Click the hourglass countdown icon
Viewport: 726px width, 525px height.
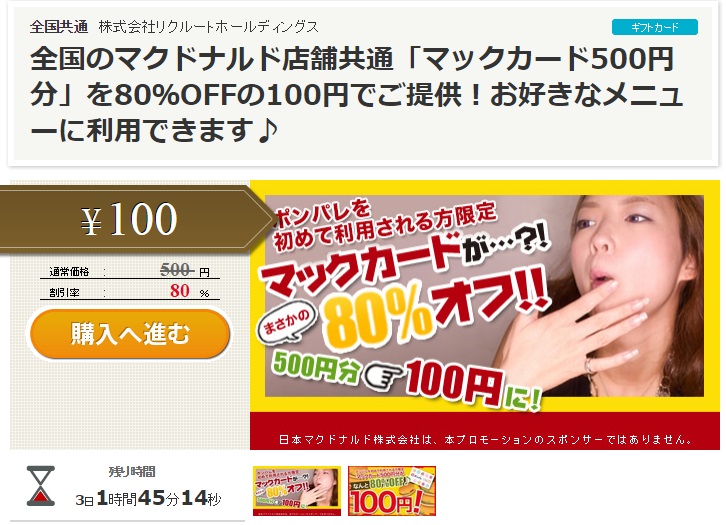[41, 486]
